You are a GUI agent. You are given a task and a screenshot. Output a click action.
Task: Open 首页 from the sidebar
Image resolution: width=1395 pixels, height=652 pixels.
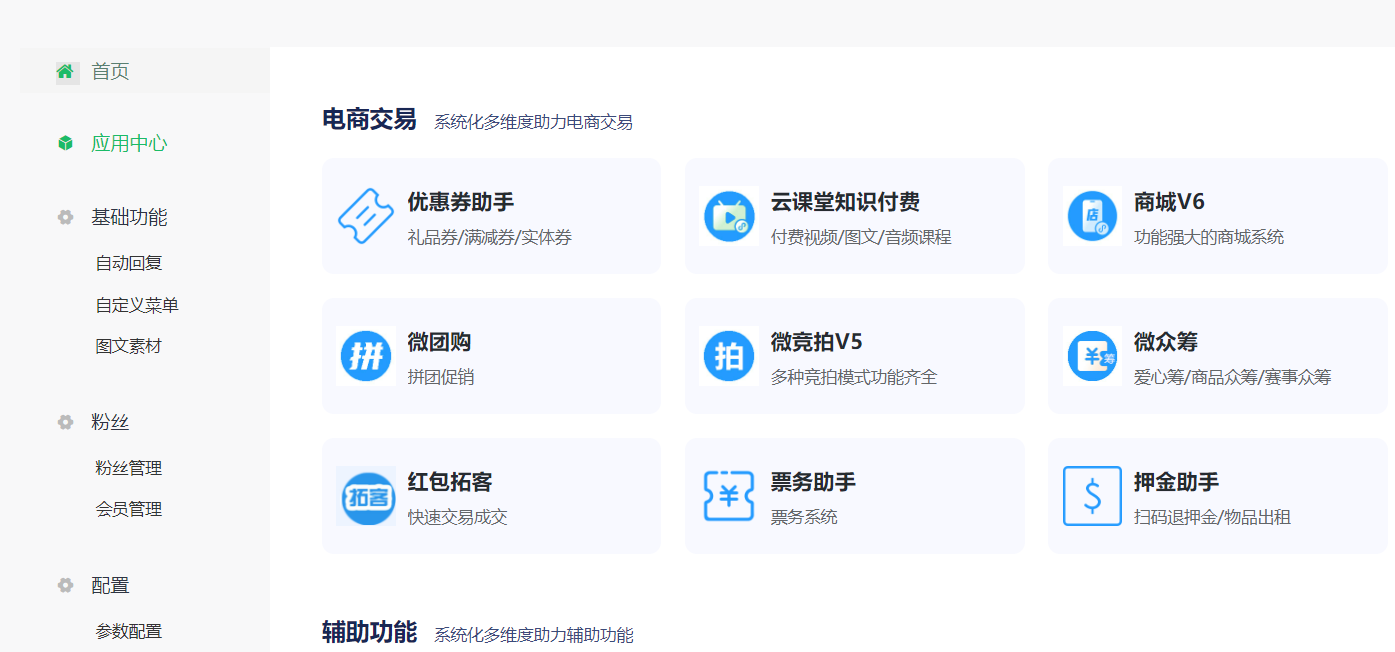click(x=109, y=70)
